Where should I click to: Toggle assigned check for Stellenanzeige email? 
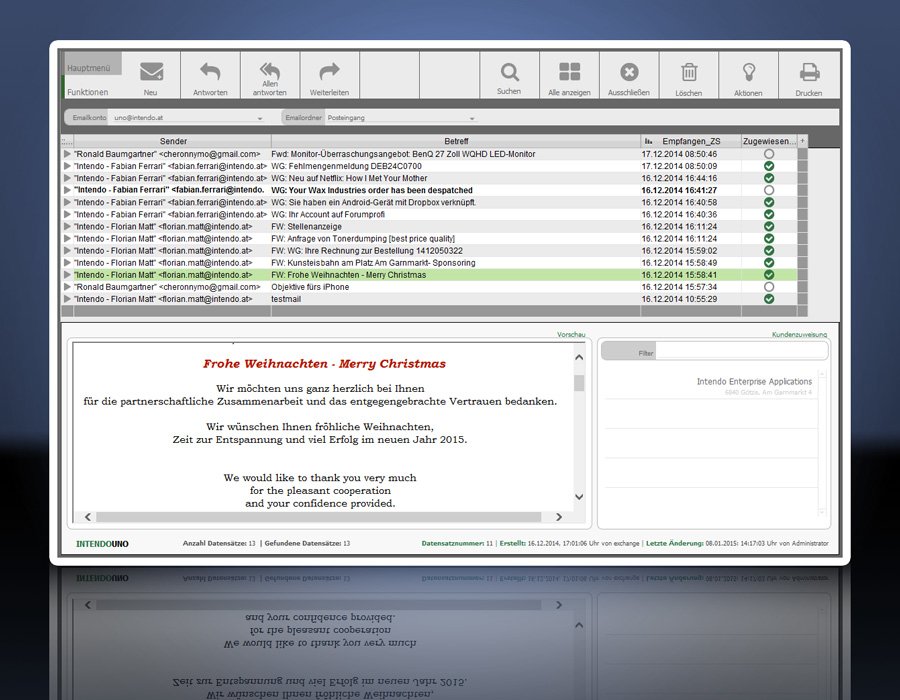point(769,226)
